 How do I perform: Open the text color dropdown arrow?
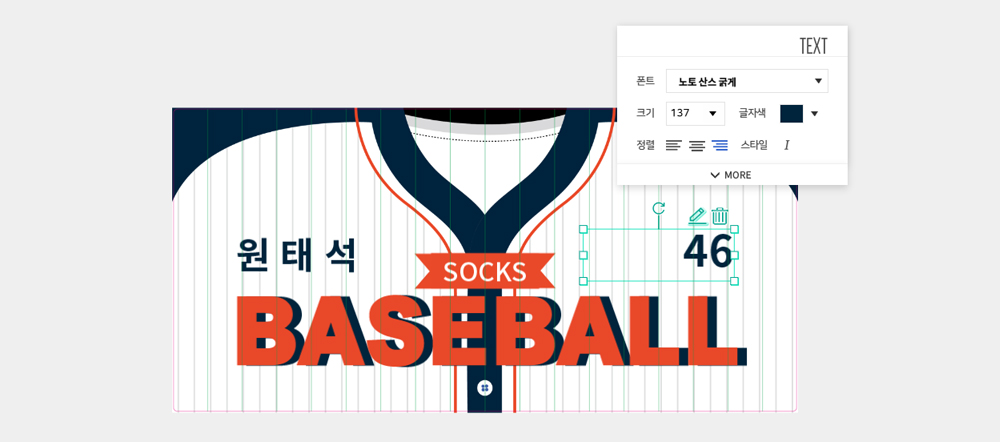pos(814,113)
